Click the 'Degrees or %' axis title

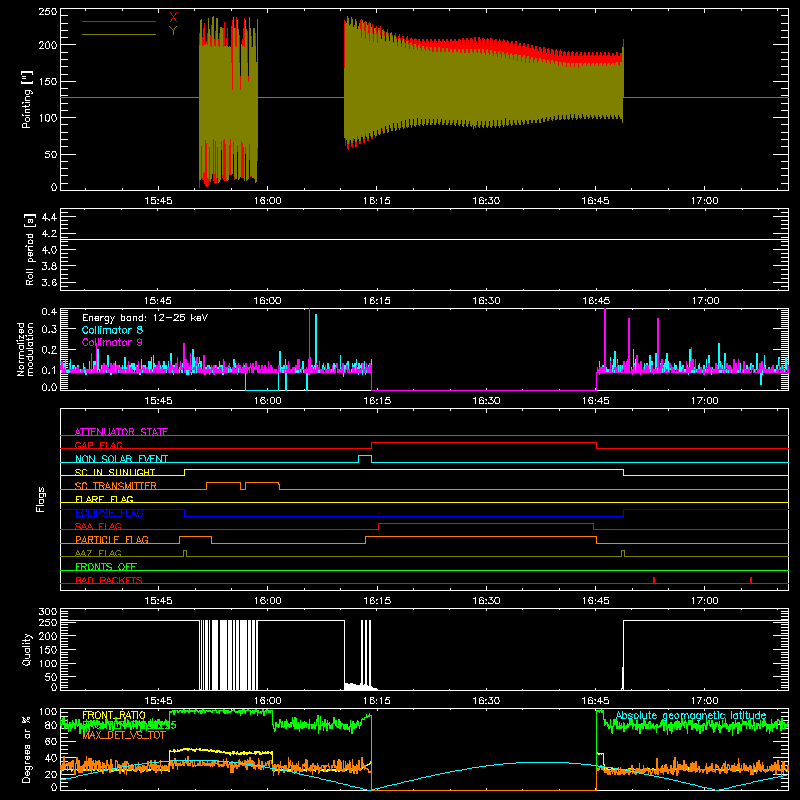26,749
